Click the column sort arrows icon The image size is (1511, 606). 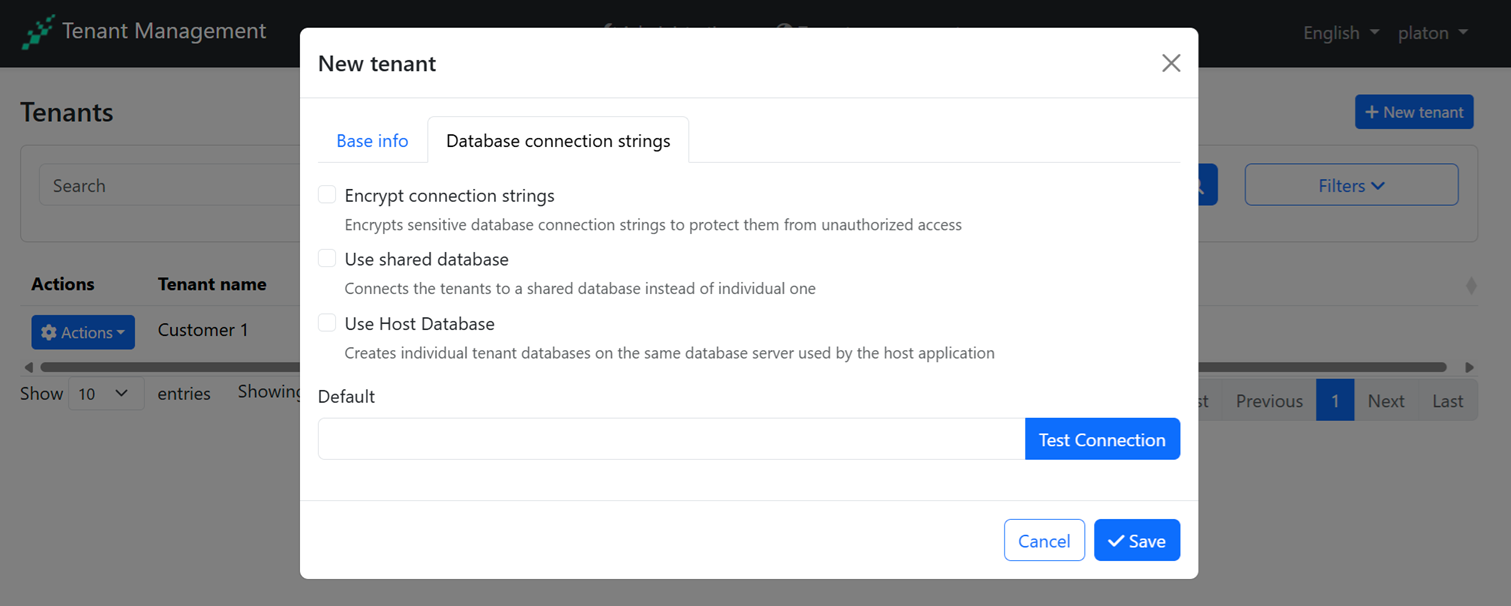(1471, 285)
